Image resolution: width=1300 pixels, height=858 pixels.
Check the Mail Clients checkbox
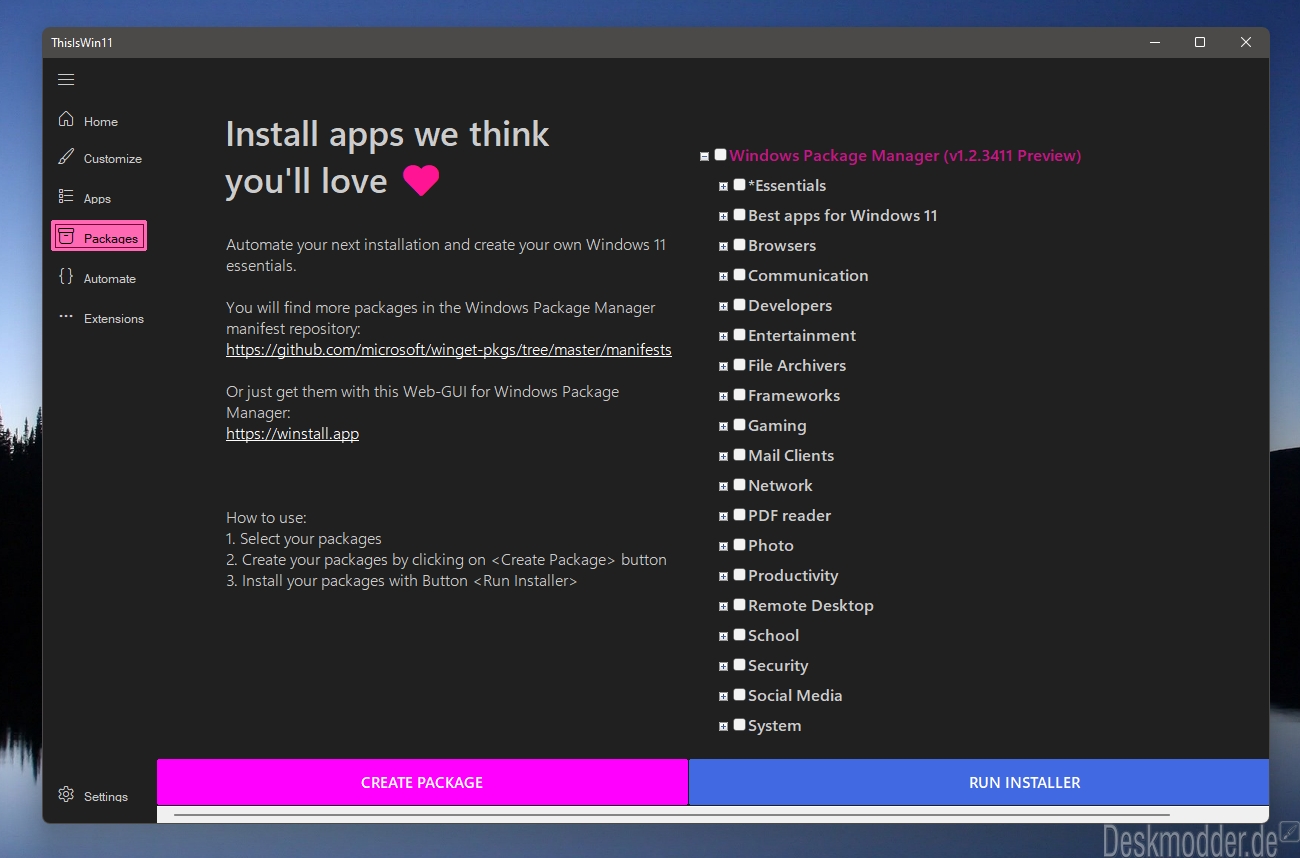739,455
